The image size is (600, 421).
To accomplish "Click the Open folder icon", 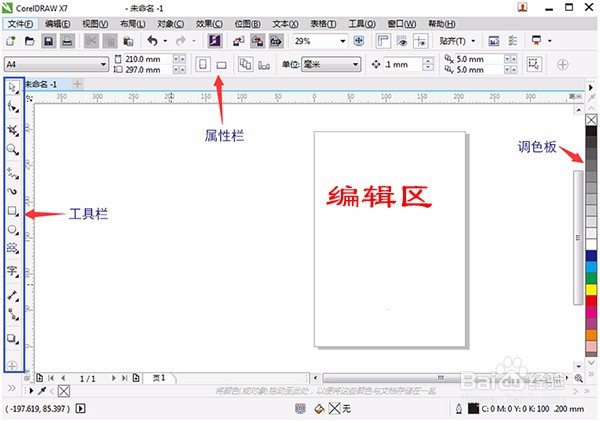I will [x=29, y=41].
